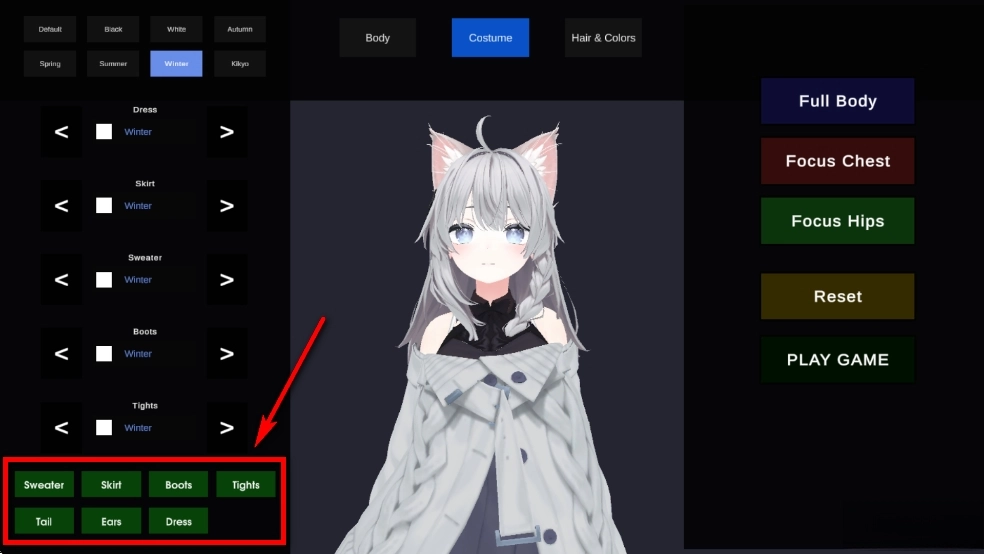The height and width of the screenshot is (554, 984).
Task: Go to the next Skirt style
Action: coord(227,206)
